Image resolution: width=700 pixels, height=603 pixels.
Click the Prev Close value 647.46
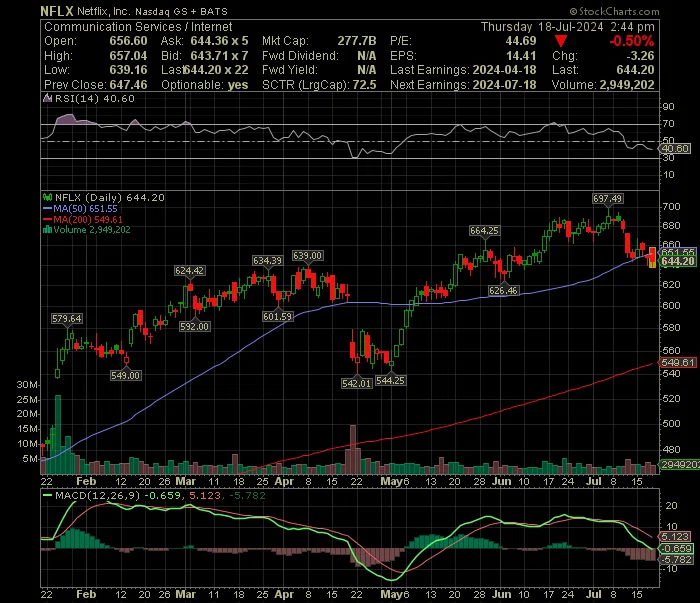point(129,85)
